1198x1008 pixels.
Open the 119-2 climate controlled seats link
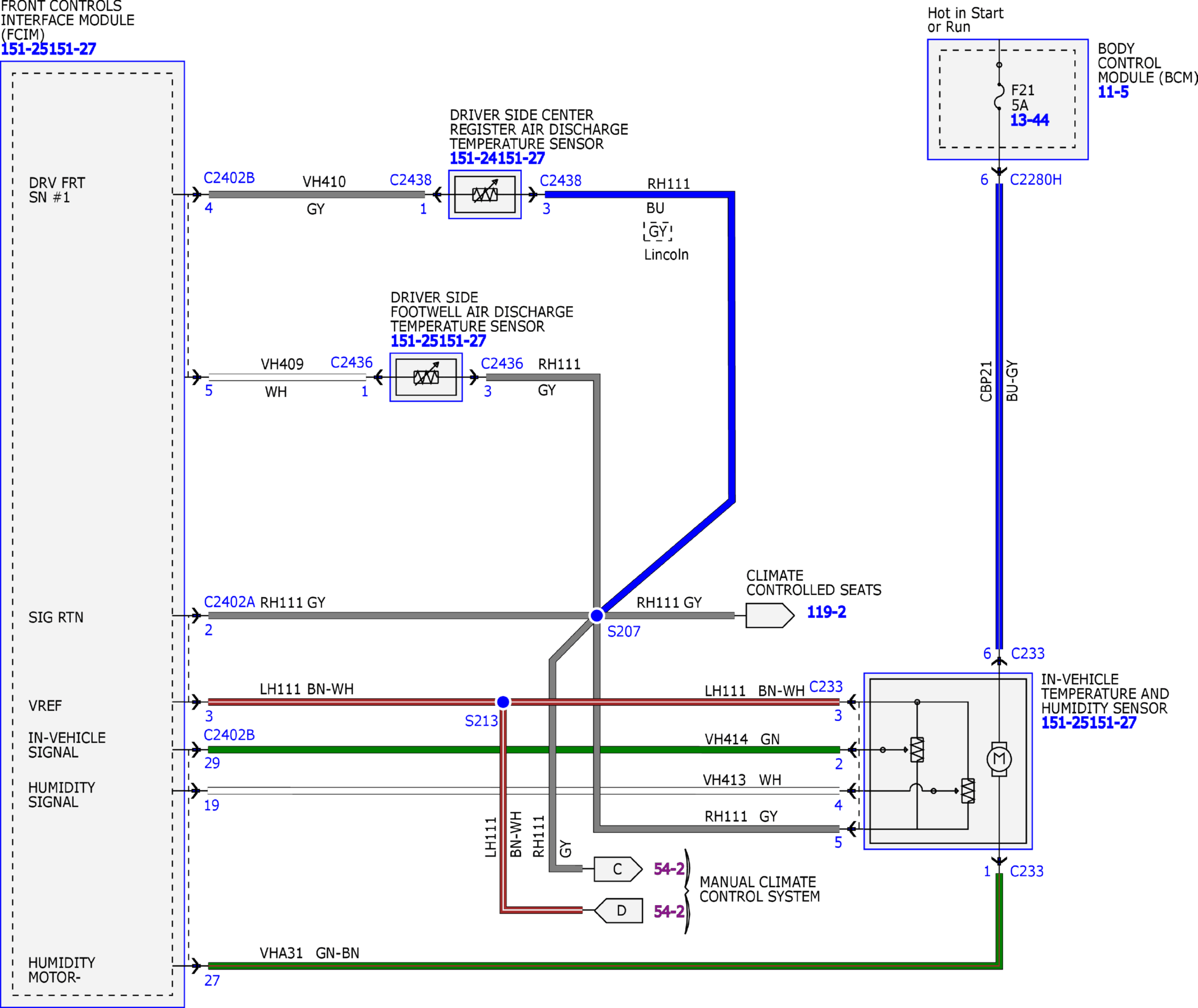(x=826, y=612)
